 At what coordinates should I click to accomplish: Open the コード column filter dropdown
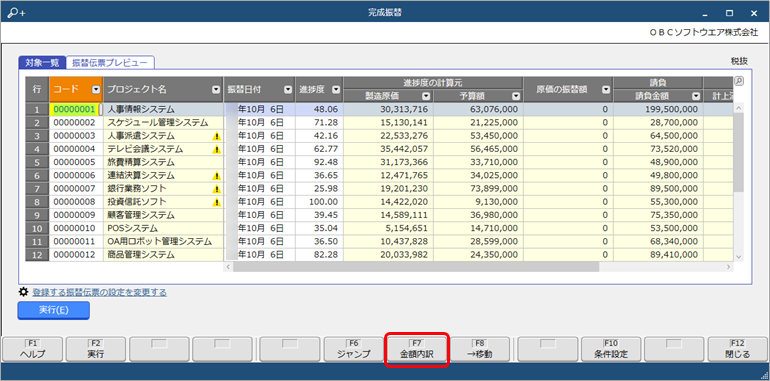pyautogui.click(x=96, y=89)
